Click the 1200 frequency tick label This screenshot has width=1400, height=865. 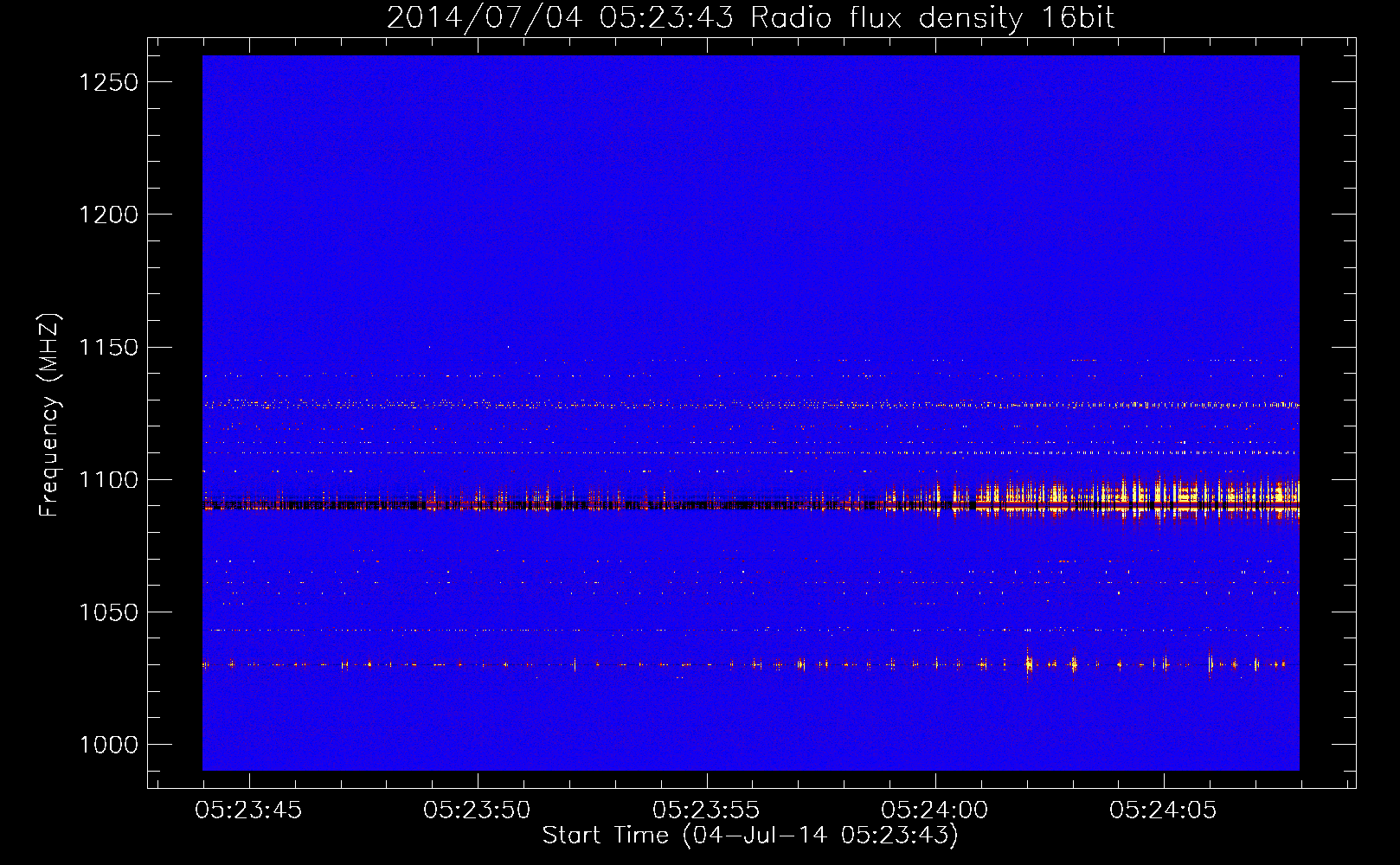click(x=108, y=215)
